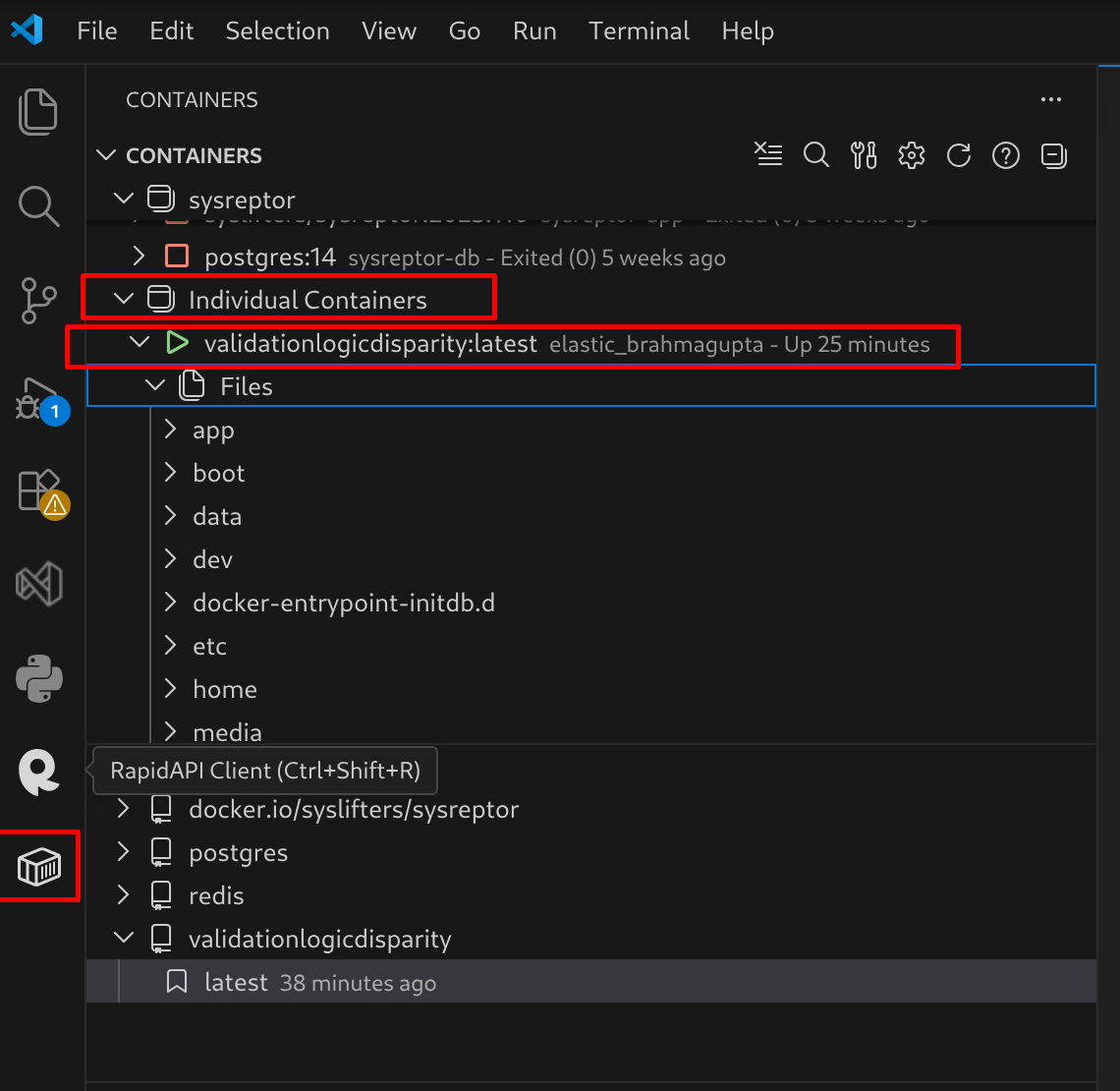Click the redis image name
Image resolution: width=1120 pixels, height=1091 pixels.
[x=216, y=895]
